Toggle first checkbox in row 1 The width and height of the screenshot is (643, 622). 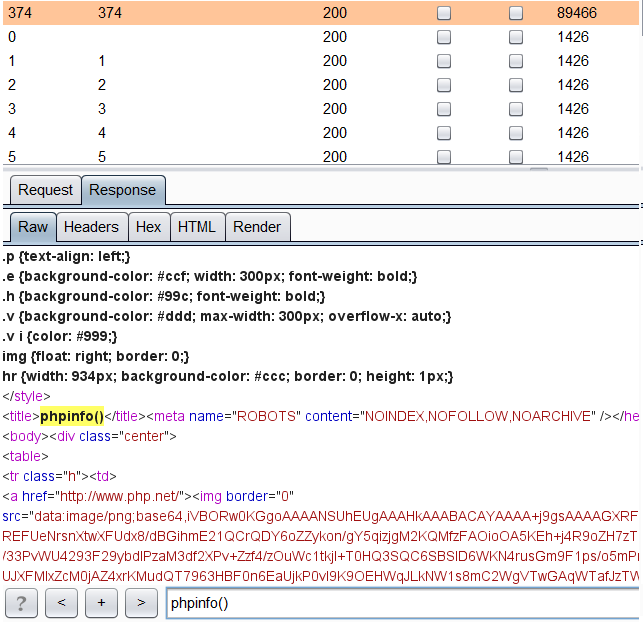click(444, 61)
